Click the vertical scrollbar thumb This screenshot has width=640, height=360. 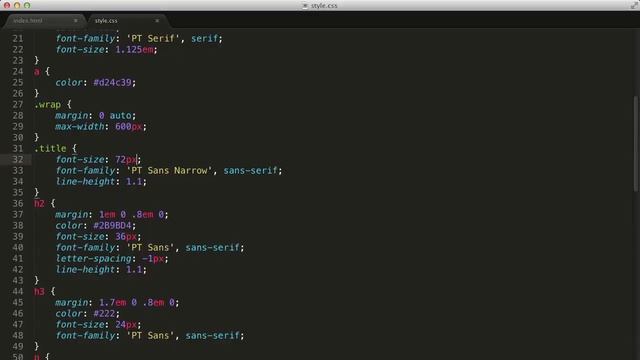click(636, 143)
